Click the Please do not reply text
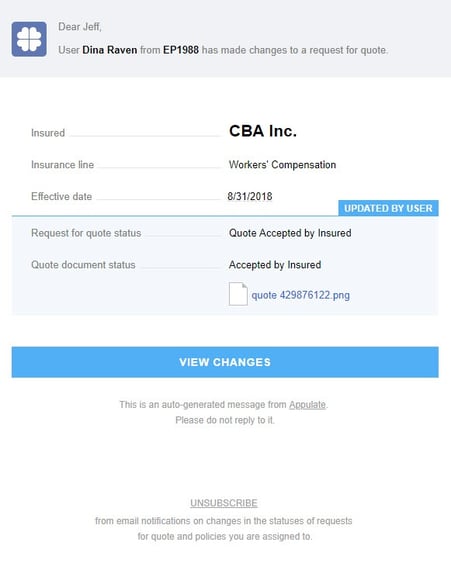 pos(225,420)
